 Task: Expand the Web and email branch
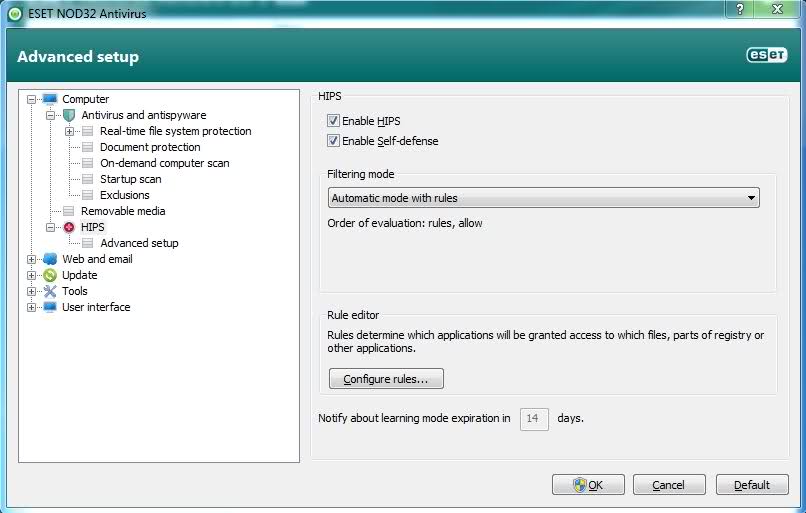point(32,259)
